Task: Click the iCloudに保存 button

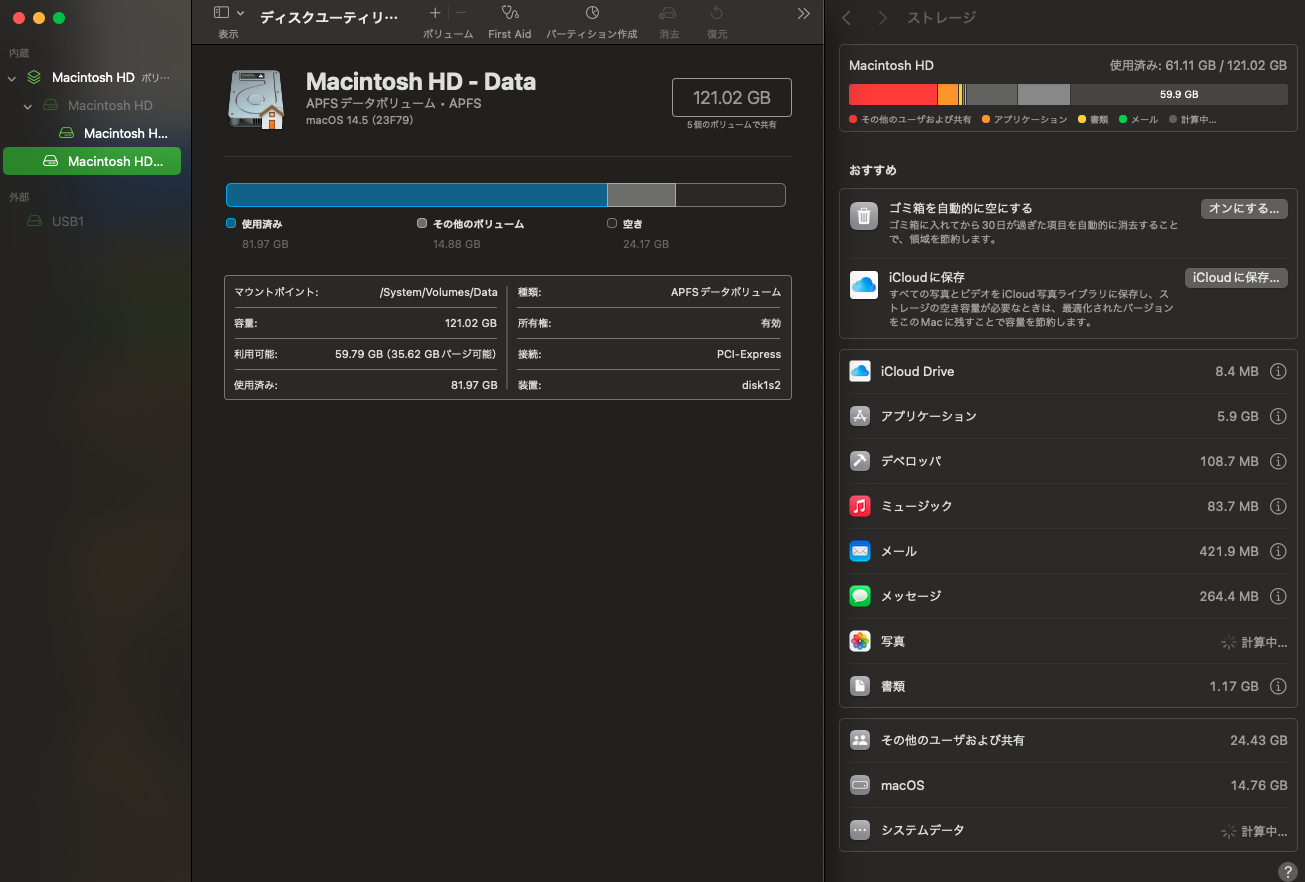Action: [1235, 278]
